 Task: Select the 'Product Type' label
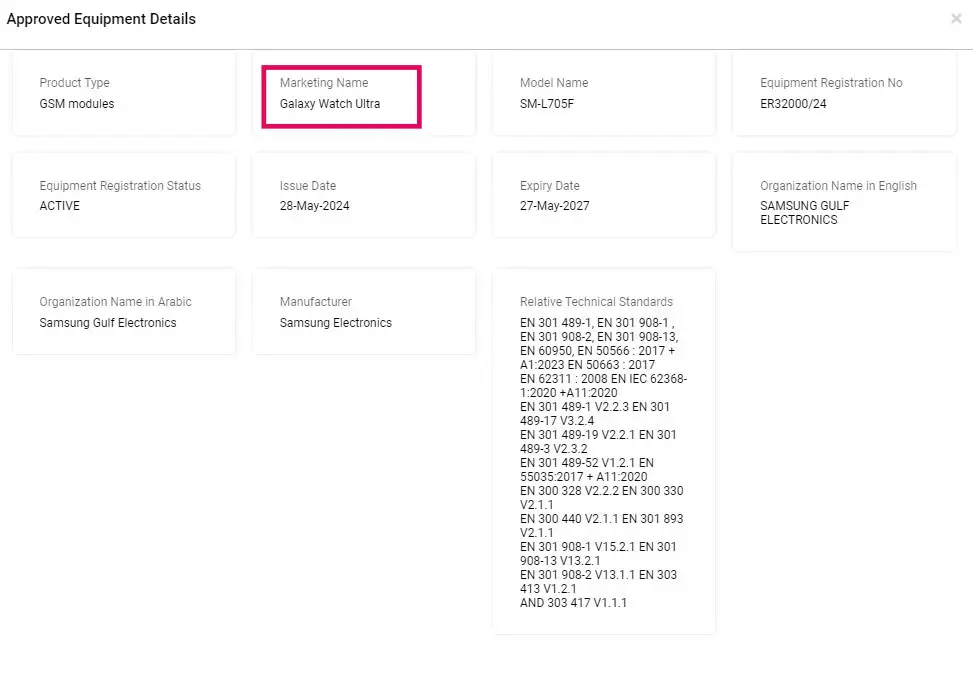click(74, 83)
